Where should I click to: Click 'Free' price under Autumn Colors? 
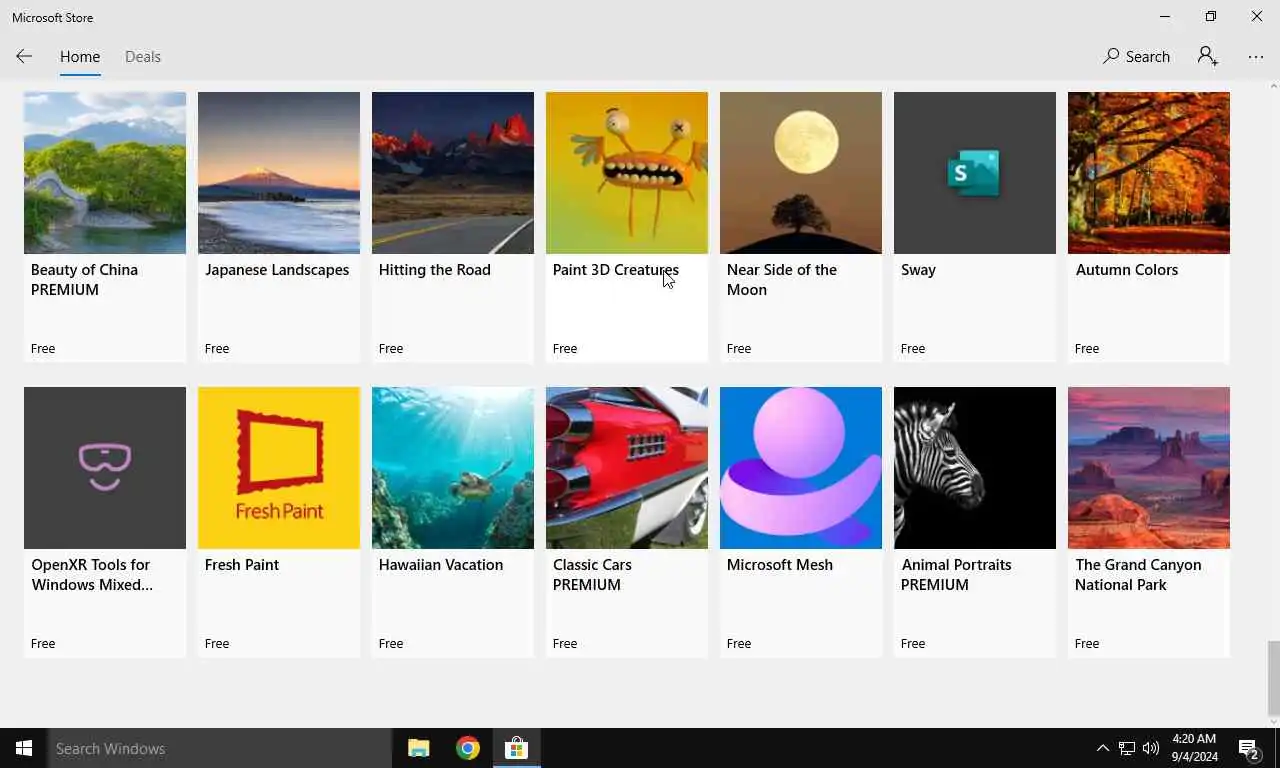[1087, 349]
